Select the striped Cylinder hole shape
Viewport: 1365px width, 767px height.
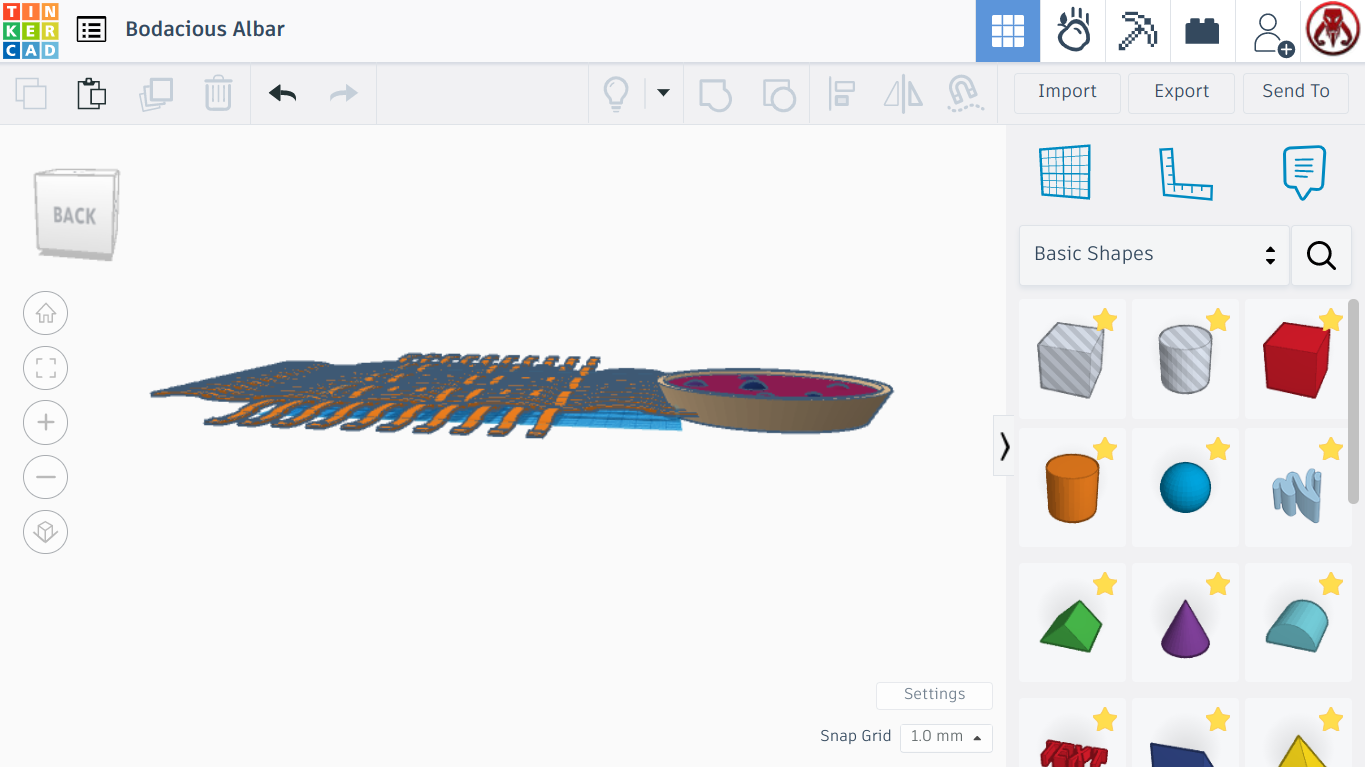point(1185,359)
